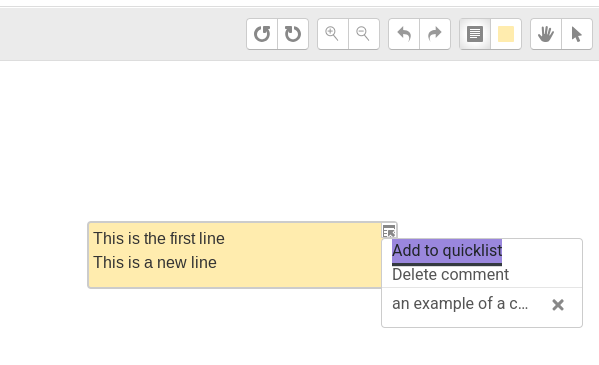The height and width of the screenshot is (365, 599).
Task: Rotate the page counter-clockwise
Action: pyautogui.click(x=262, y=34)
